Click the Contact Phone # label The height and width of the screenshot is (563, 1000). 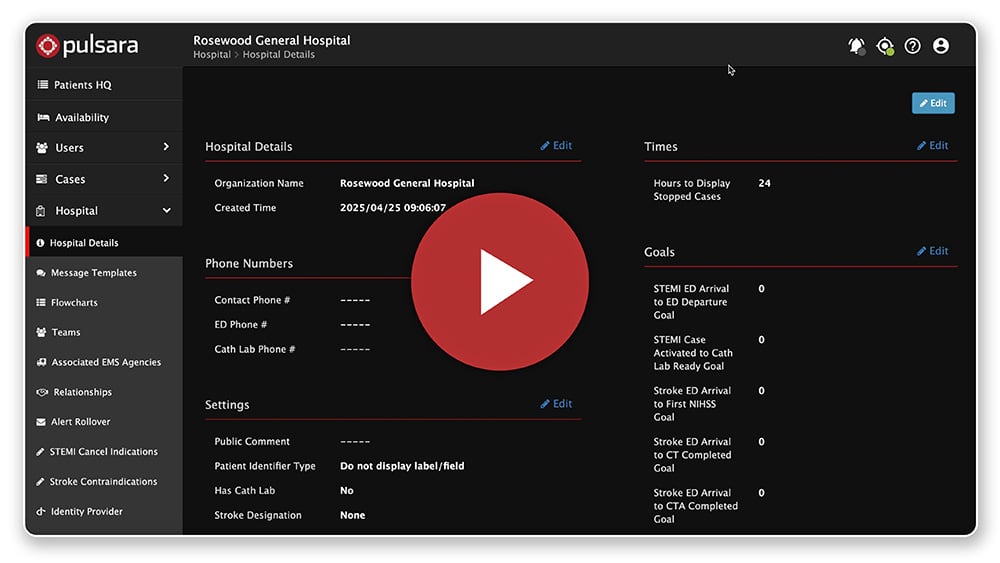[252, 300]
